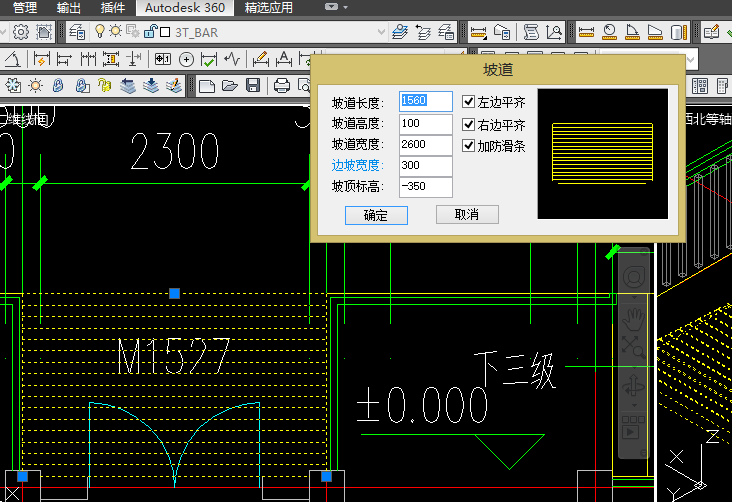
Task: Open the 输出 ribbon tab
Action: pyautogui.click(x=69, y=7)
